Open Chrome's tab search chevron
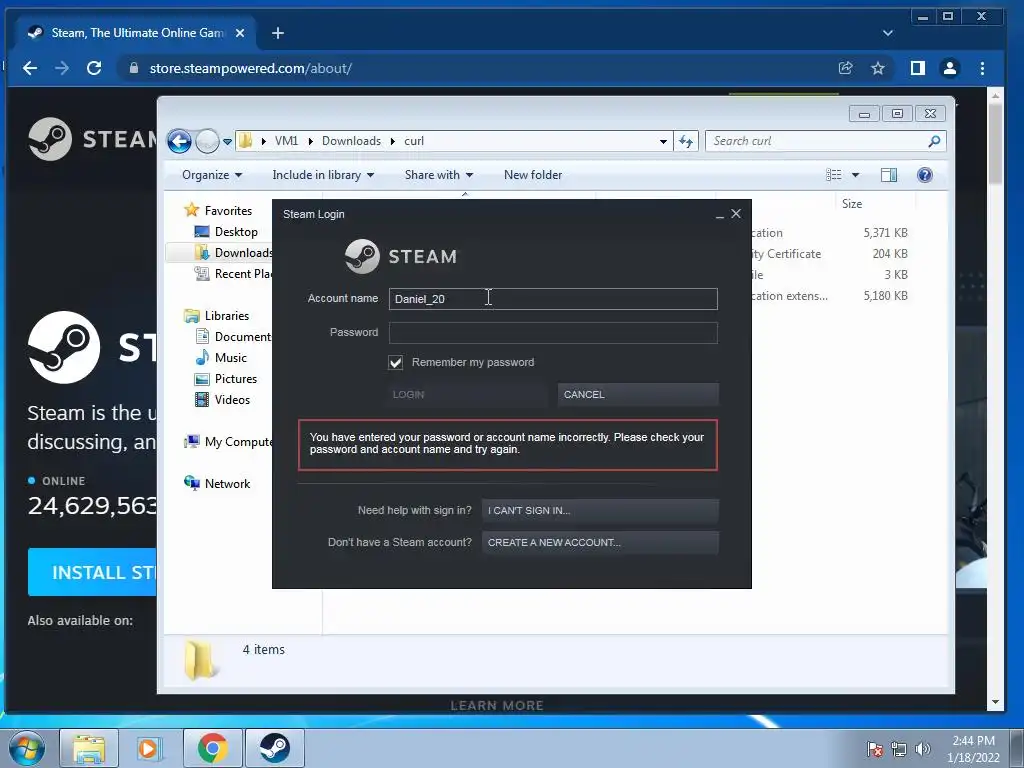 pyautogui.click(x=888, y=33)
